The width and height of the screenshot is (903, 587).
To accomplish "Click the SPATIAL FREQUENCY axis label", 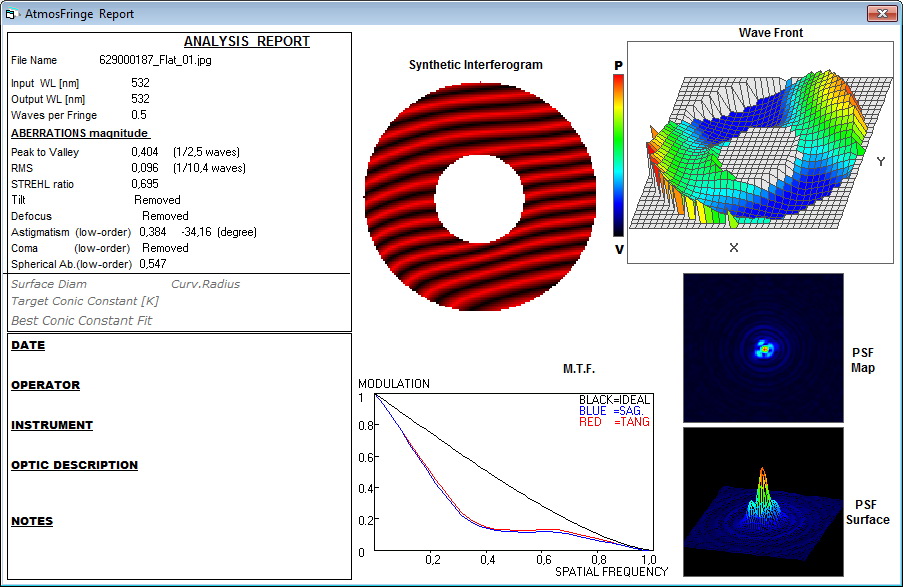I will click(x=612, y=571).
